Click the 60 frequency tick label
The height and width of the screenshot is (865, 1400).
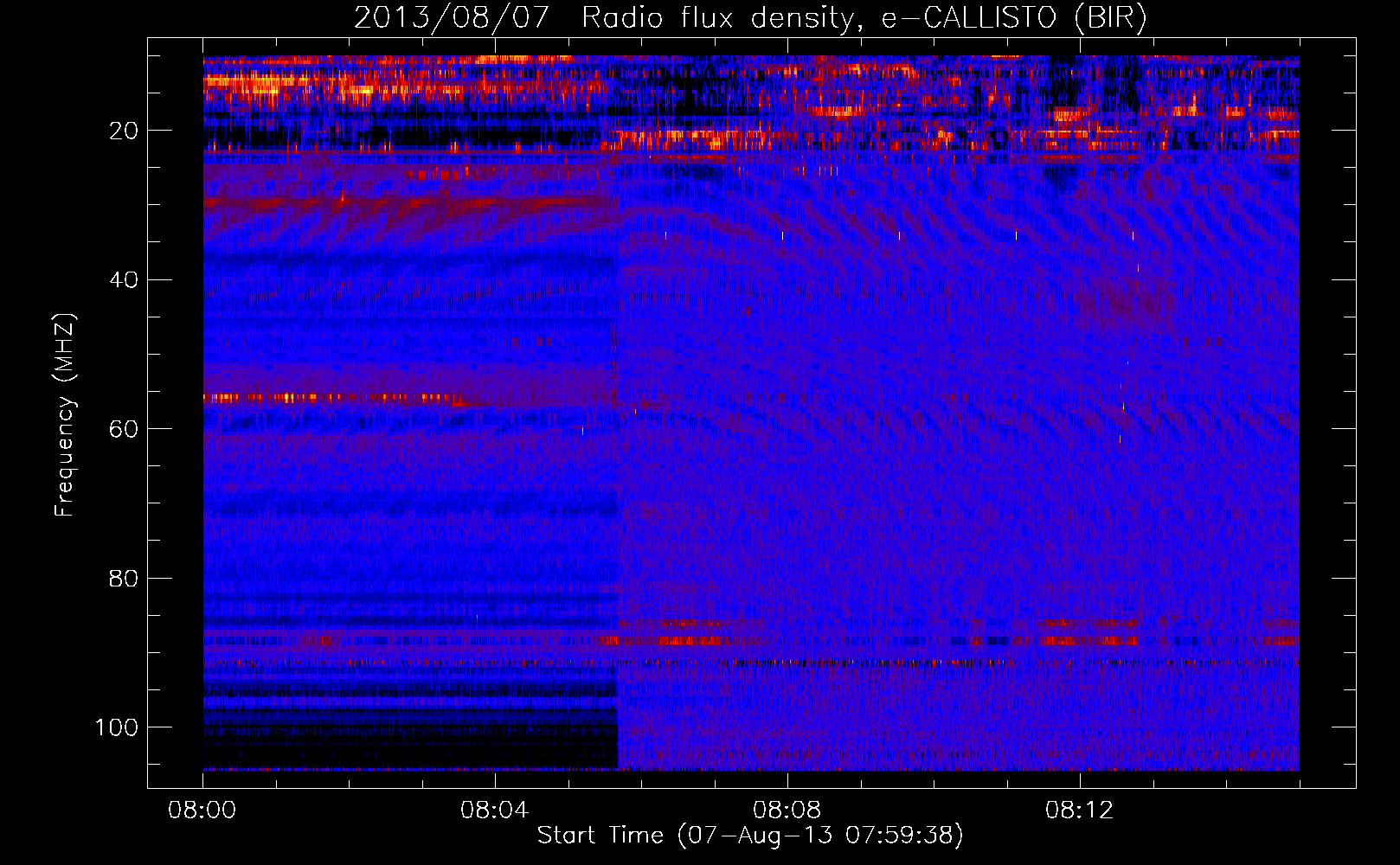pyautogui.click(x=124, y=429)
